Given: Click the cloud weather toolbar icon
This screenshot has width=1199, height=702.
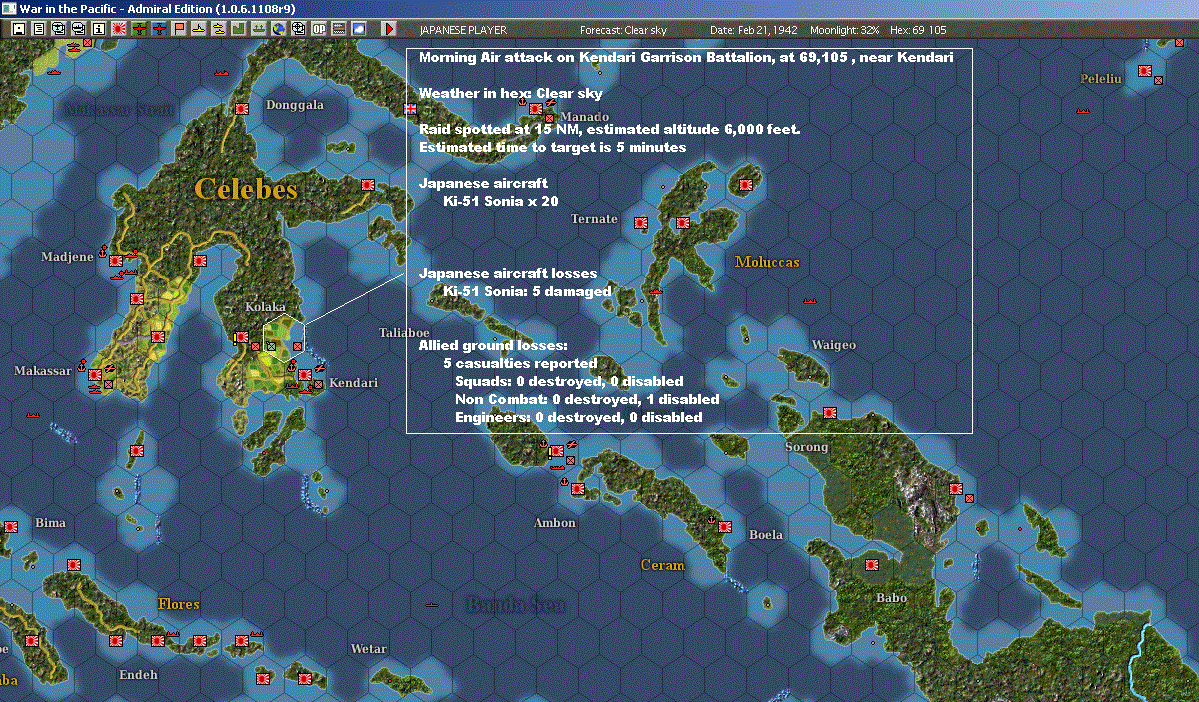Looking at the screenshot, I should pyautogui.click(x=359, y=29).
